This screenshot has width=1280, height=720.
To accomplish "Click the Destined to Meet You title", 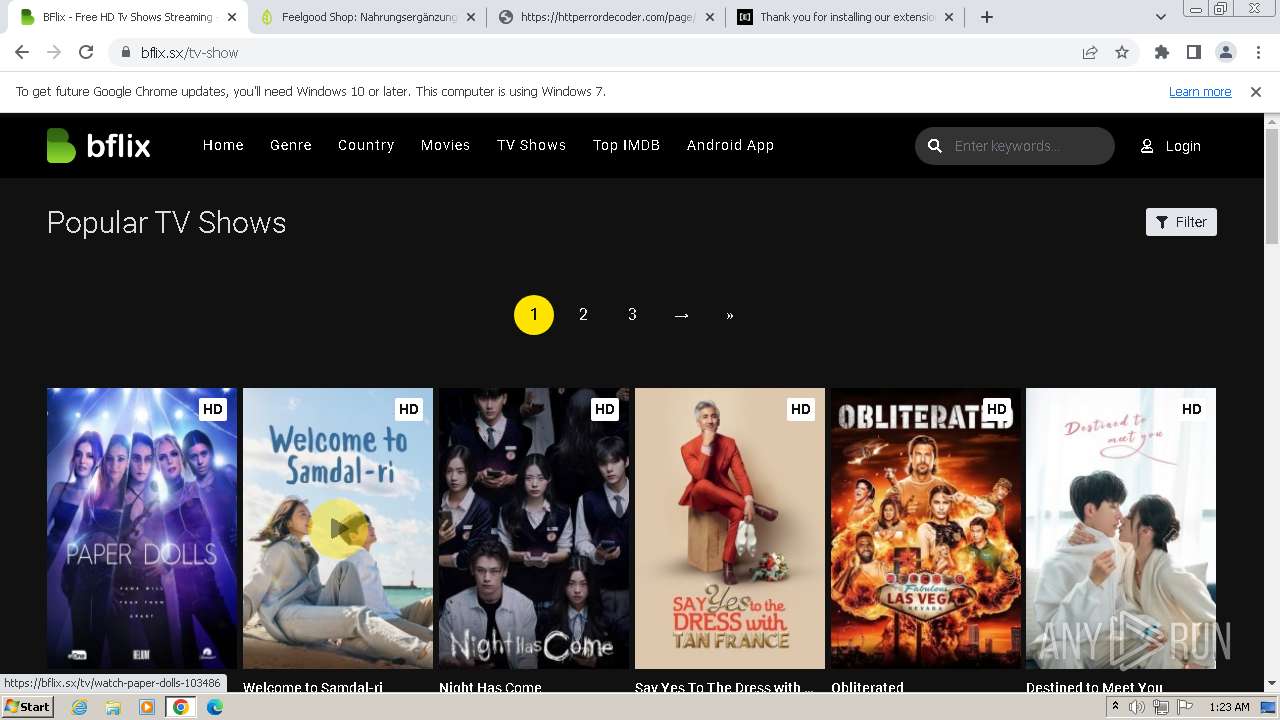I will (x=1094, y=687).
